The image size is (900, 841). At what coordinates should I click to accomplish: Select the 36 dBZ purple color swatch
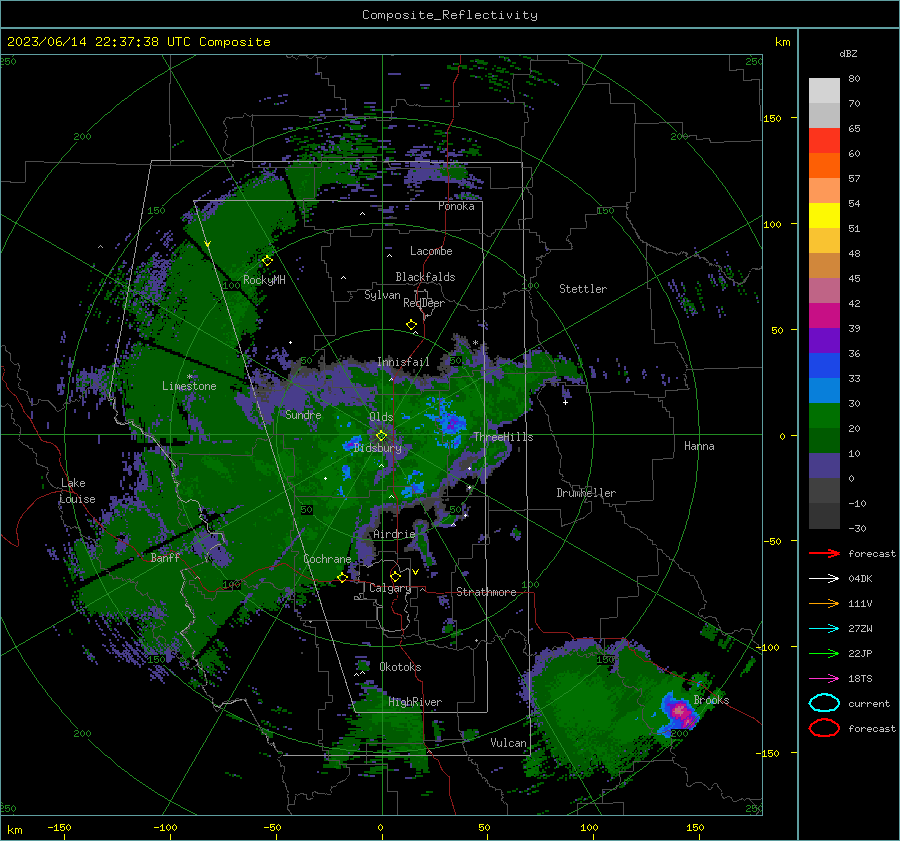tap(824, 340)
